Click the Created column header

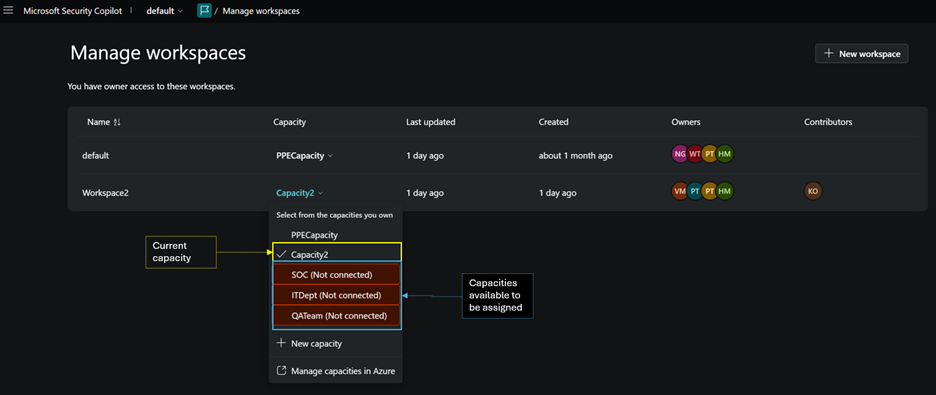[x=553, y=122]
